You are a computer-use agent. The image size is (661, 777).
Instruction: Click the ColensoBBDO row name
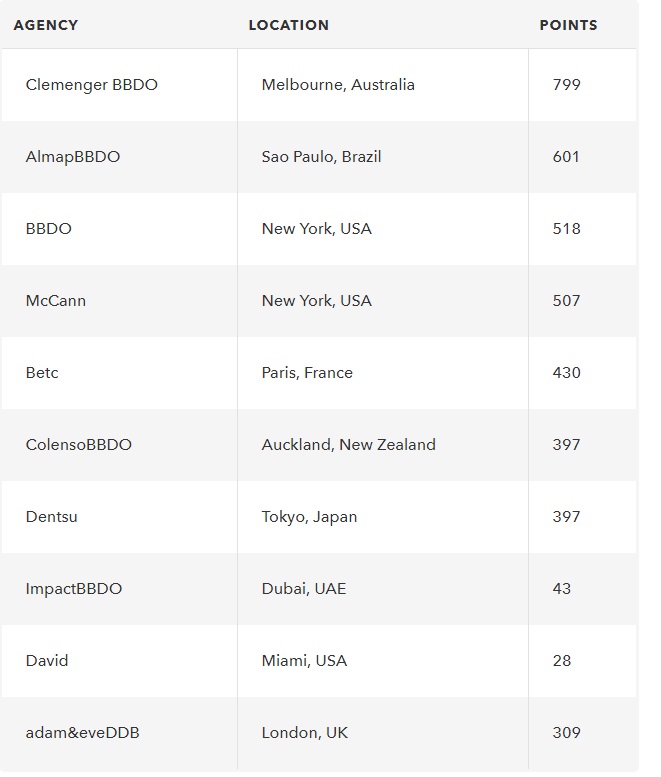(x=79, y=444)
